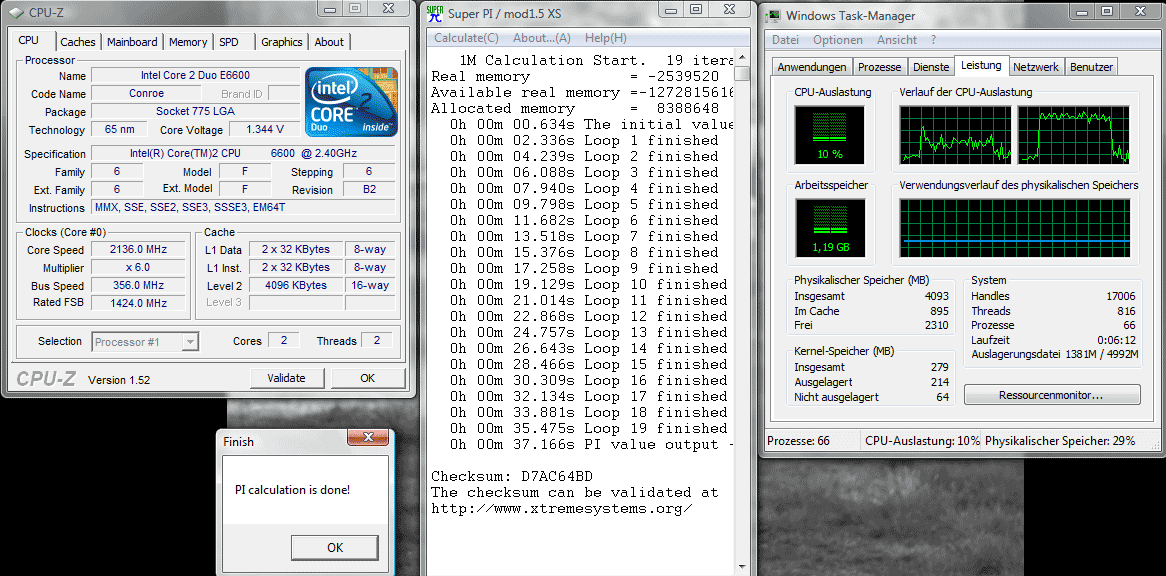Click the Prozesse: 66 status bar entry
The height and width of the screenshot is (576, 1166).
point(798,441)
